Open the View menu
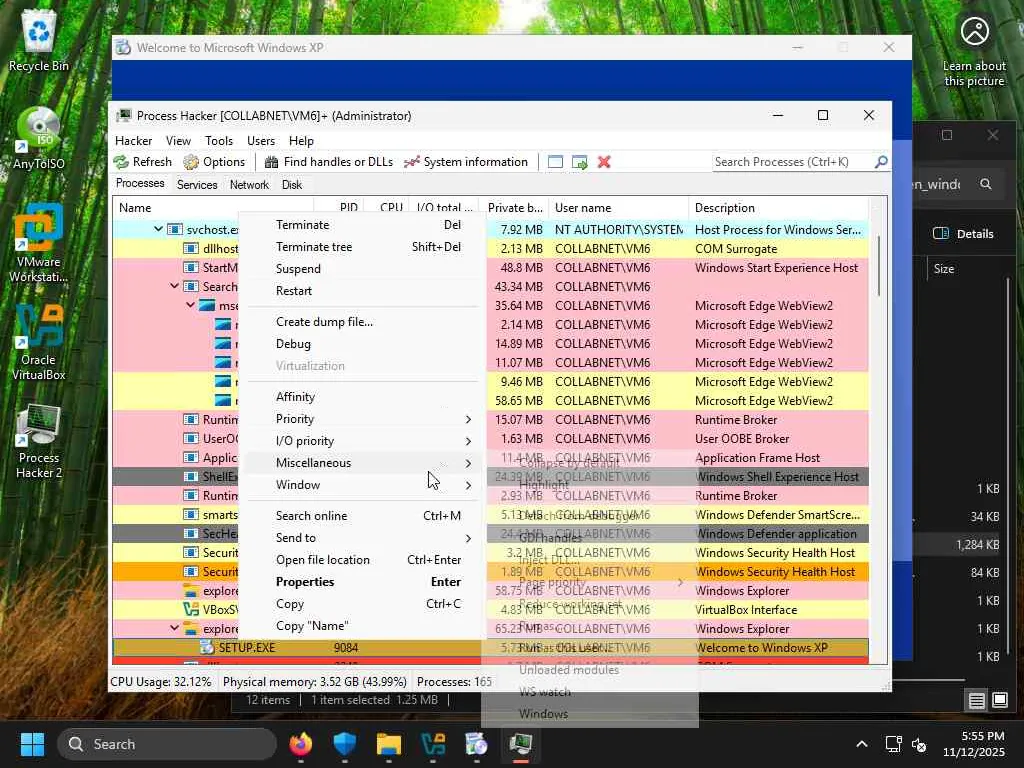Screen dimensions: 1024x768 tap(178, 140)
